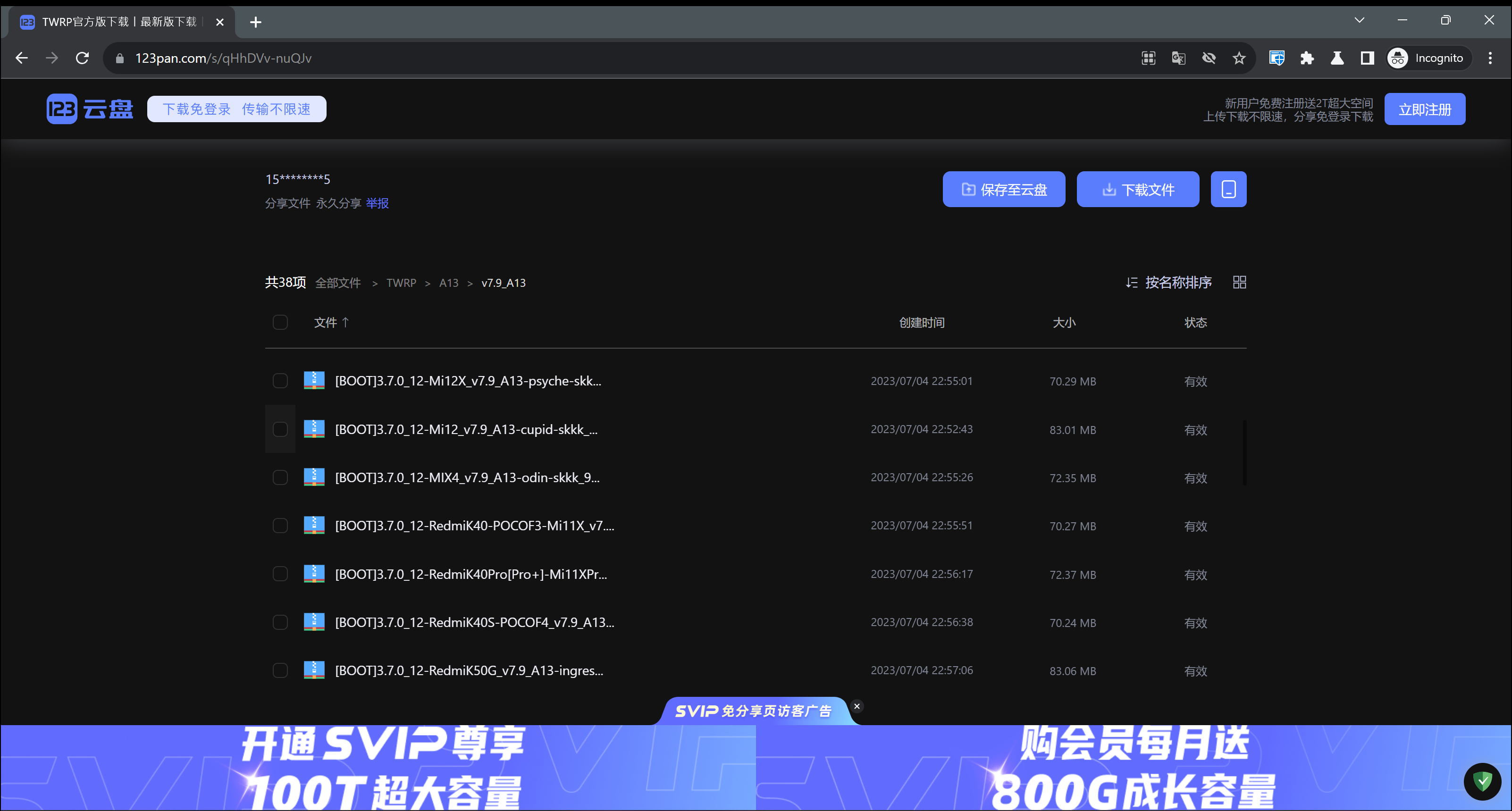
Task: Select checkbox for Mi12 cupid file
Action: pyautogui.click(x=280, y=429)
